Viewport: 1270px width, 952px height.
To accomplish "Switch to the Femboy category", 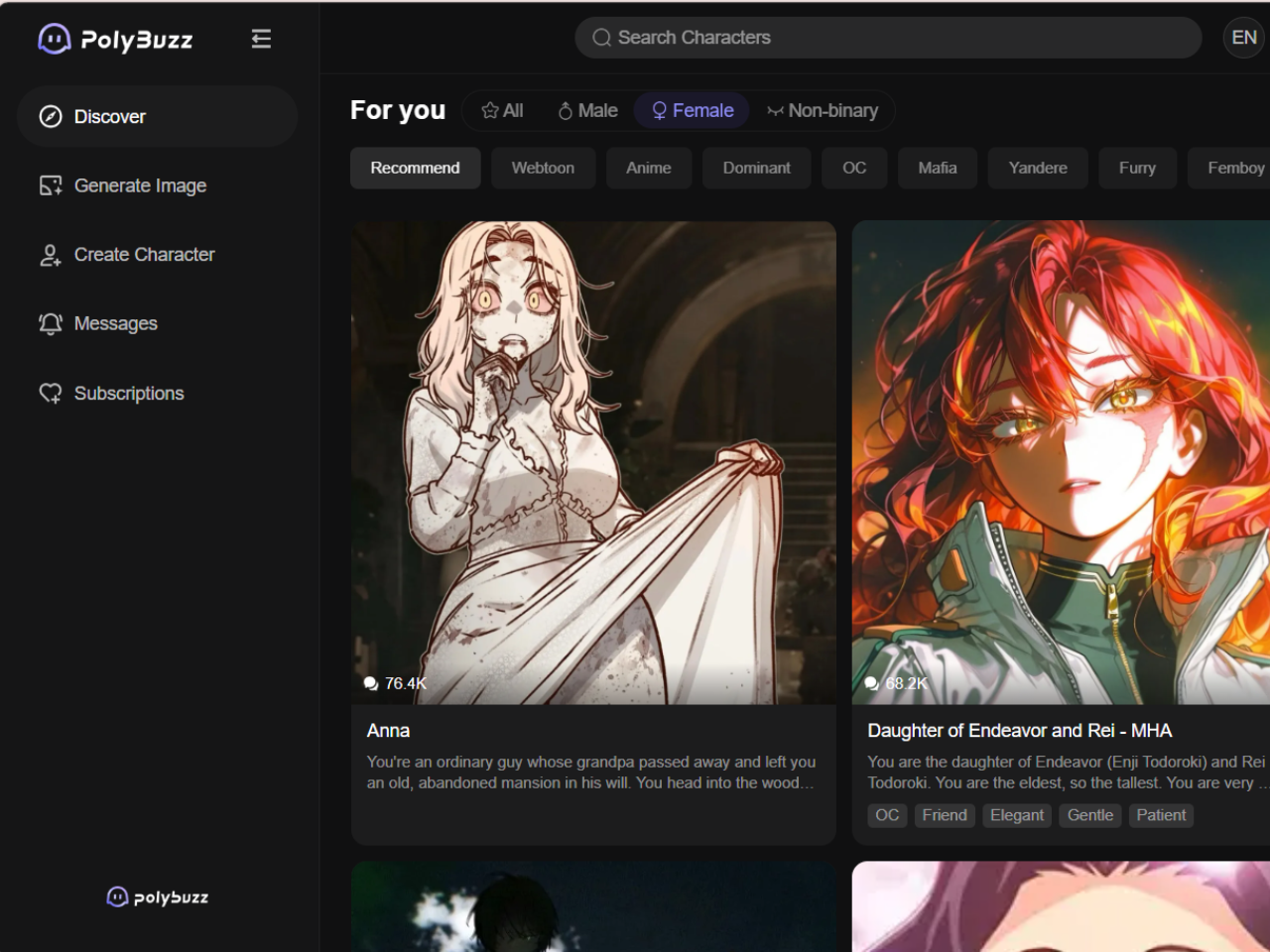I will (1230, 169).
